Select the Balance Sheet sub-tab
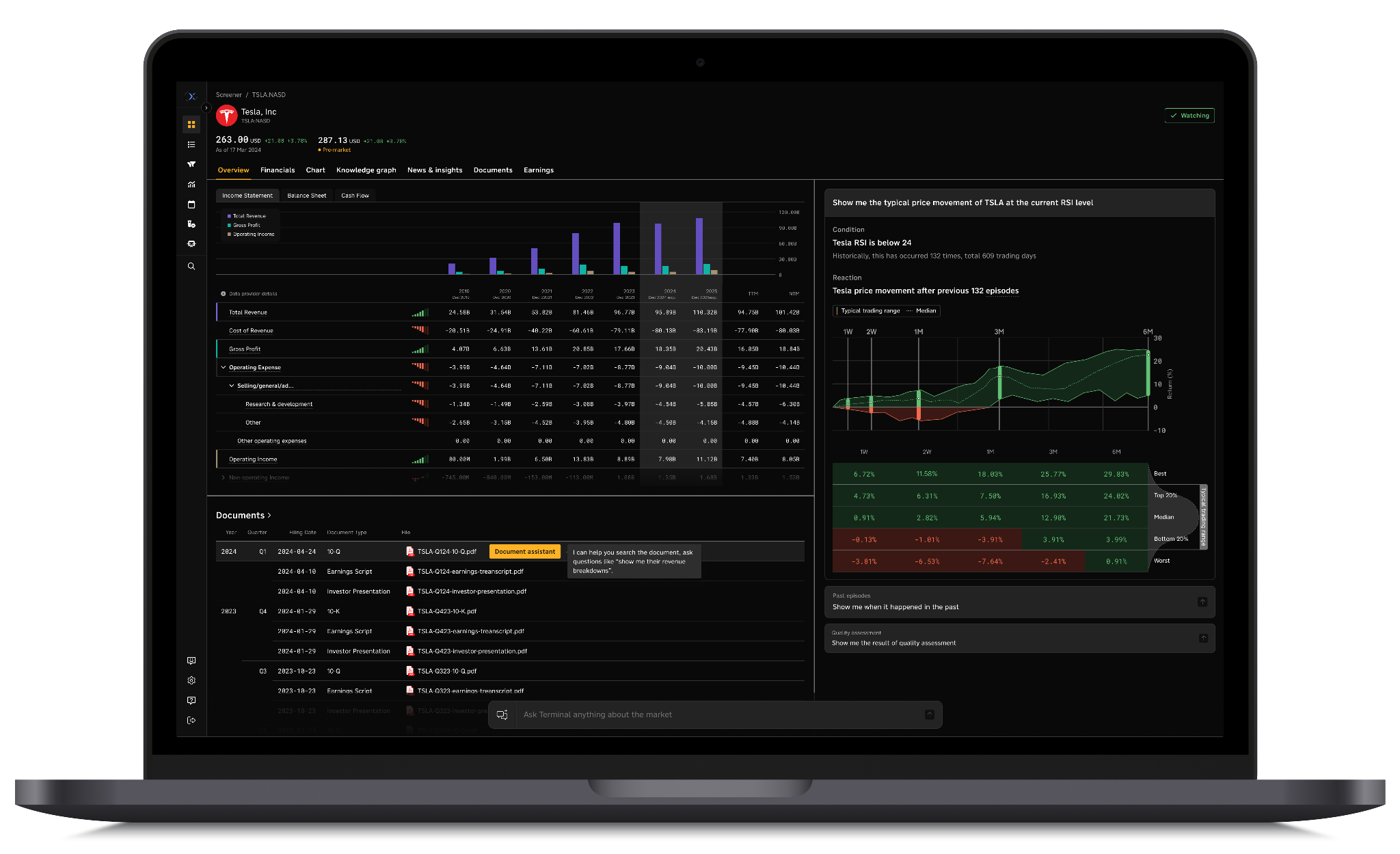The height and width of the screenshot is (854, 1400). [x=307, y=196]
